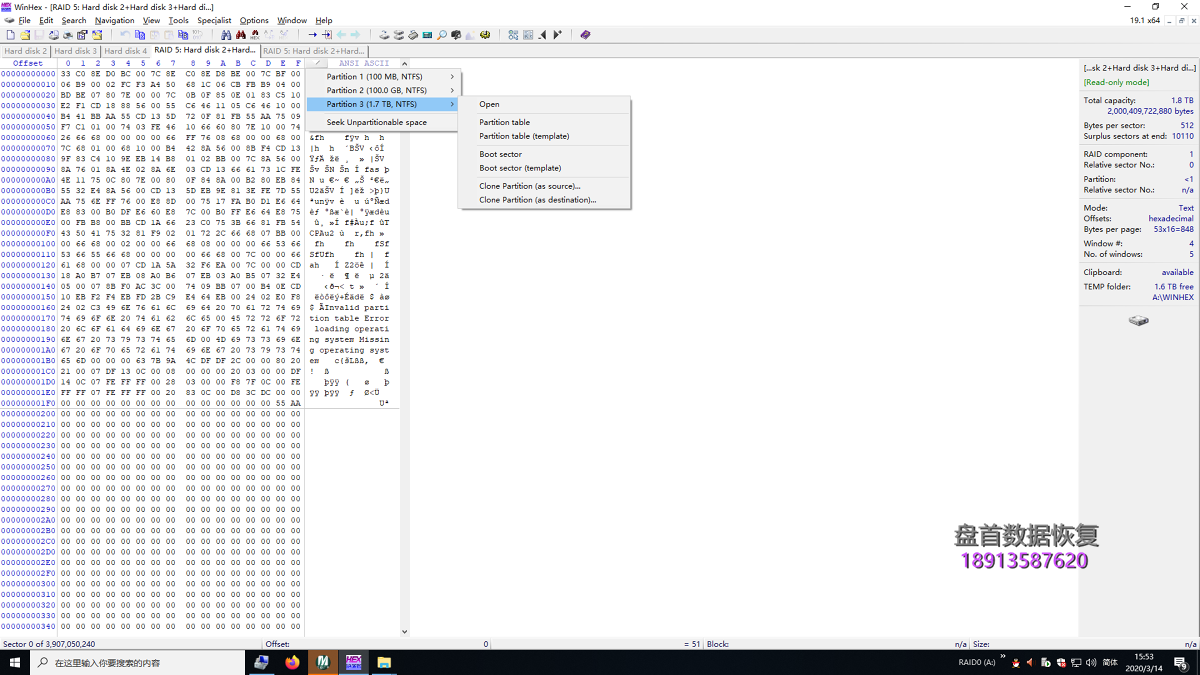Switch to the Hard disk 4 tab

[125, 50]
